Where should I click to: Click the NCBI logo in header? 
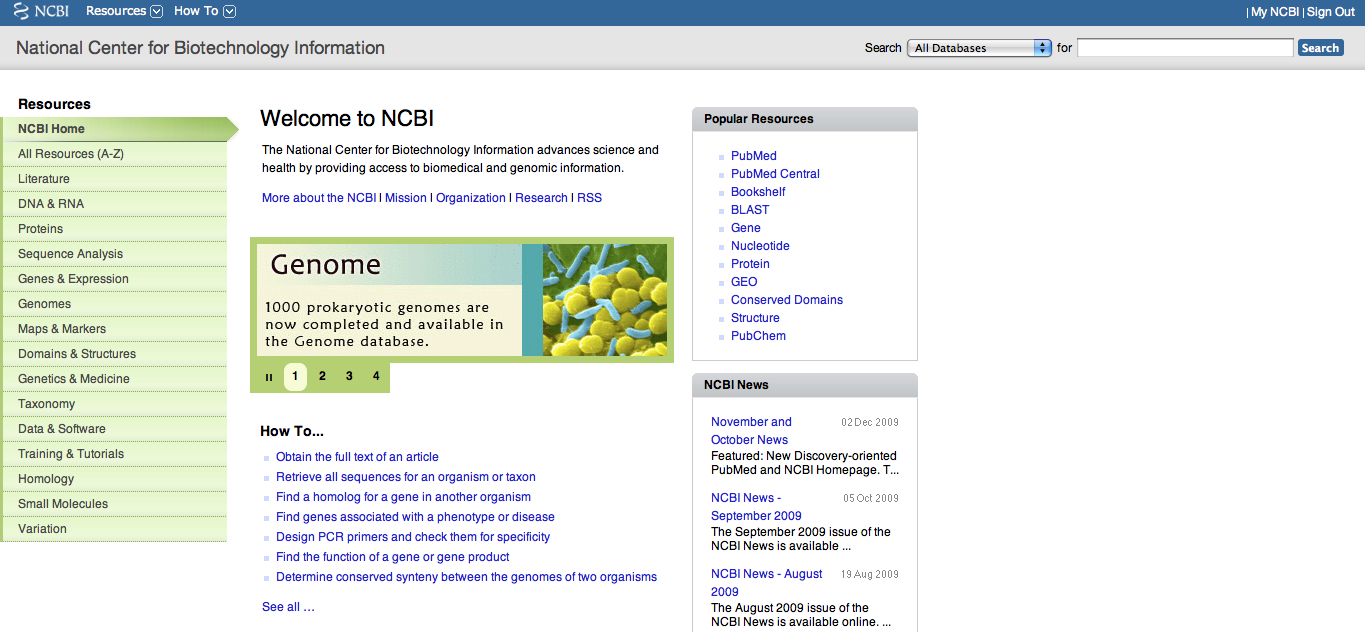(x=41, y=11)
